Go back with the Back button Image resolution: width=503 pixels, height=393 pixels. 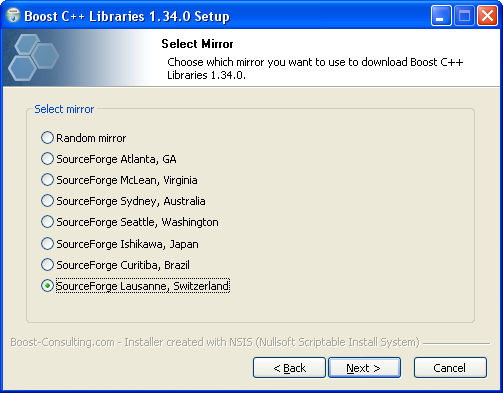click(x=289, y=367)
